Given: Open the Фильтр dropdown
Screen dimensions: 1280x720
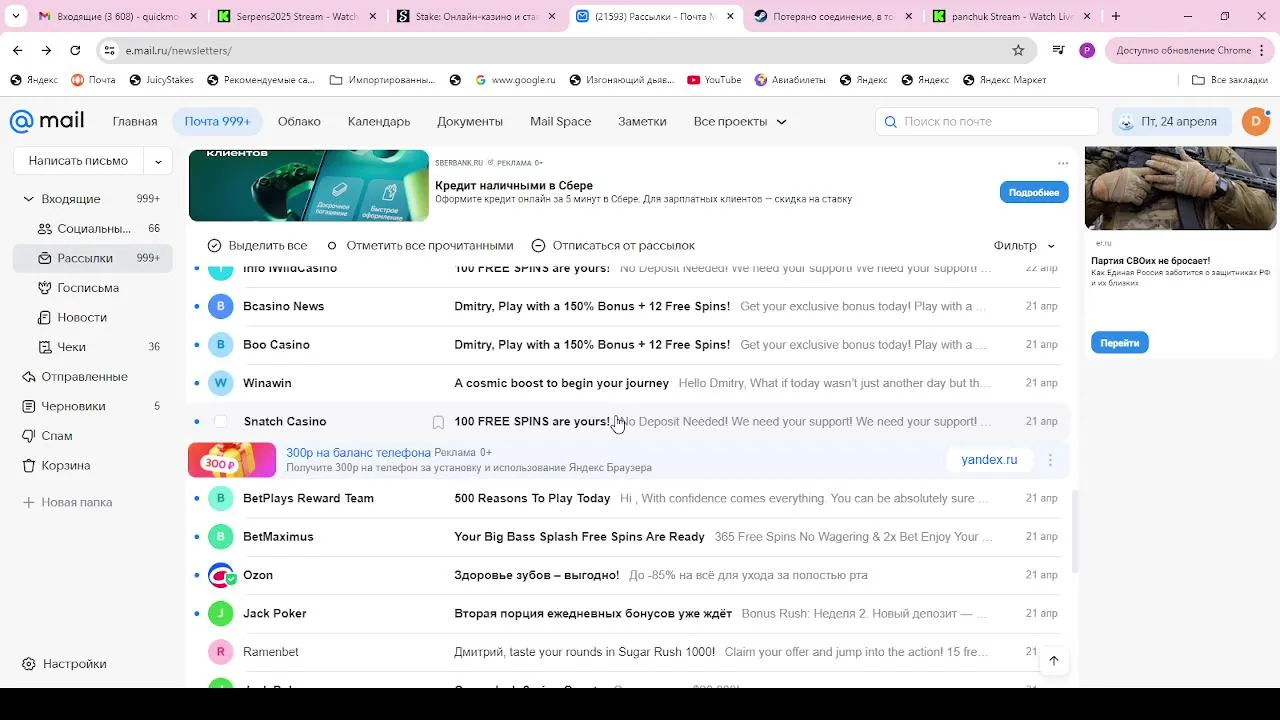Looking at the screenshot, I should (x=1024, y=246).
